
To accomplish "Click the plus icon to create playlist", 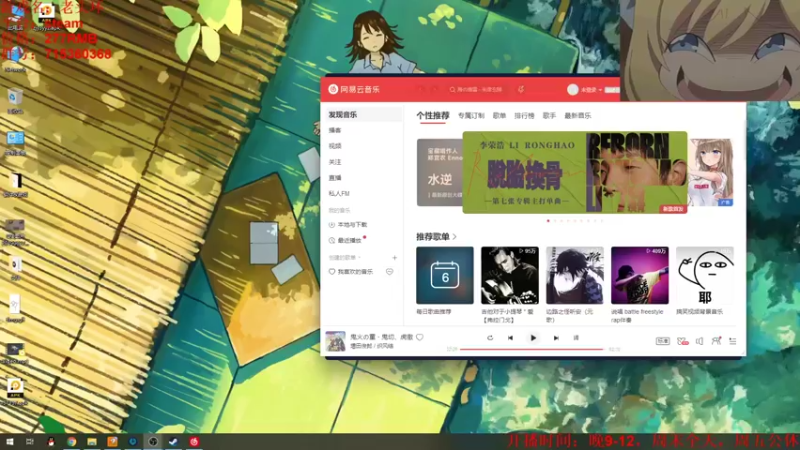I will point(394,258).
